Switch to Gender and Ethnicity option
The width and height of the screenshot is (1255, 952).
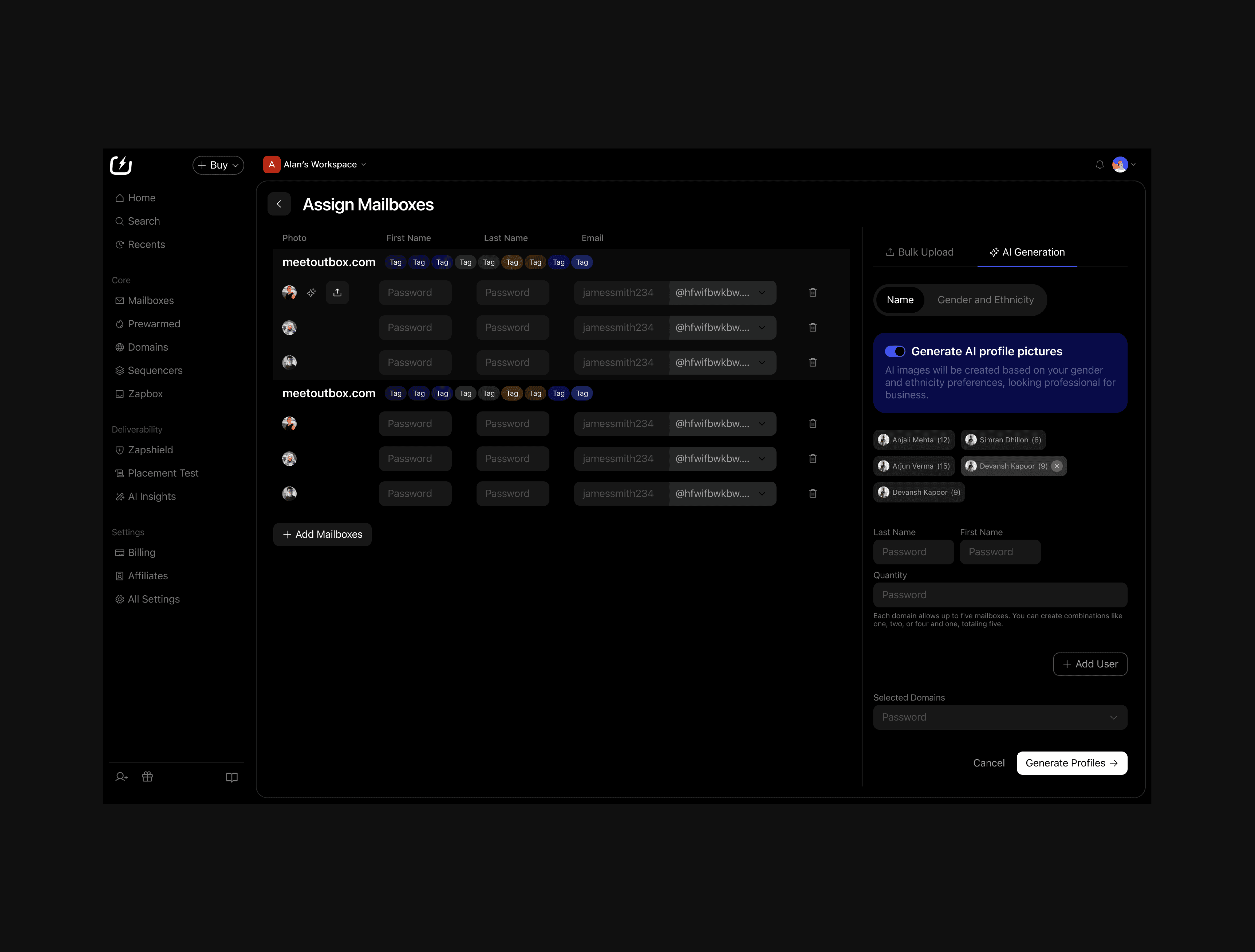pyautogui.click(x=985, y=300)
